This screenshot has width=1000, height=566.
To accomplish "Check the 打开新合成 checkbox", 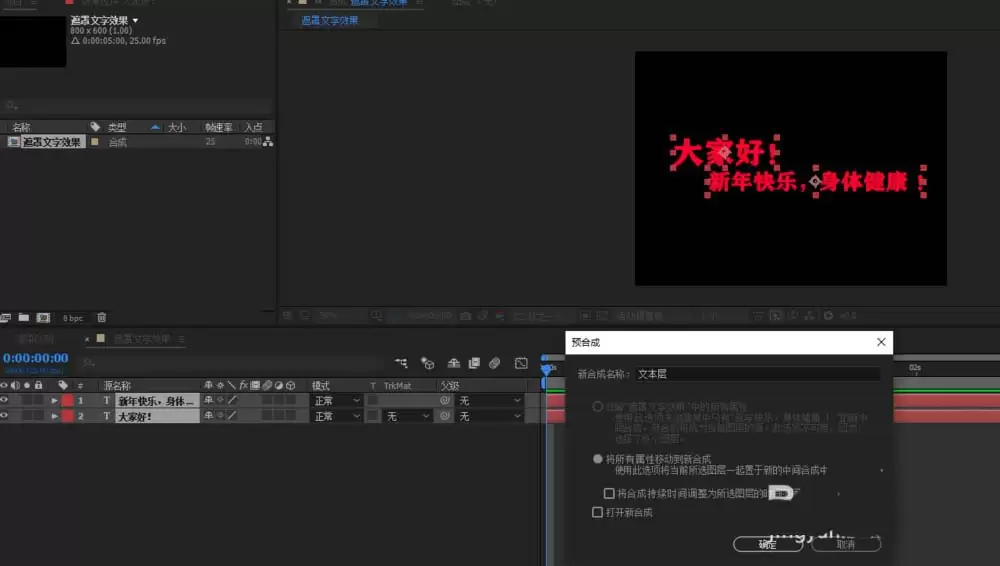I will click(x=598, y=512).
